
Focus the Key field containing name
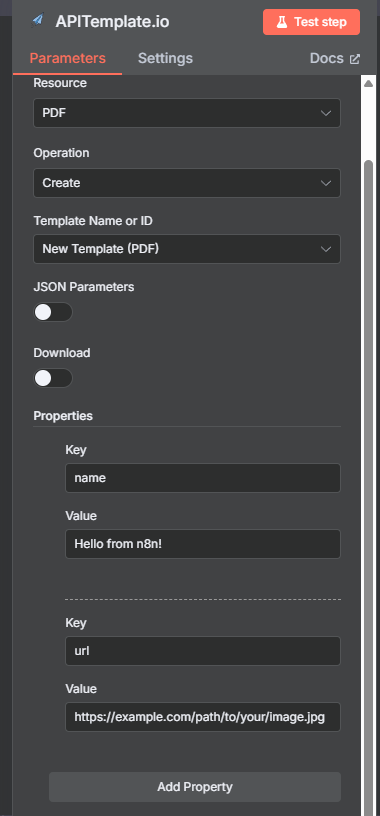tap(203, 478)
